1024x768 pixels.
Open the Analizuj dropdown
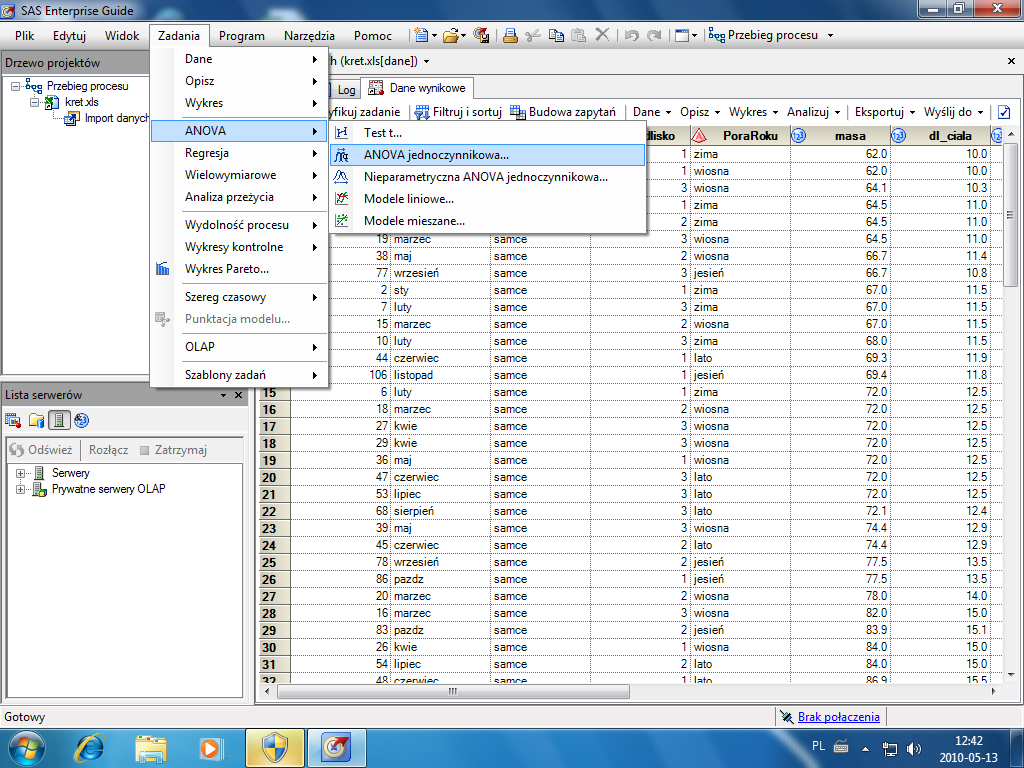tap(813, 112)
